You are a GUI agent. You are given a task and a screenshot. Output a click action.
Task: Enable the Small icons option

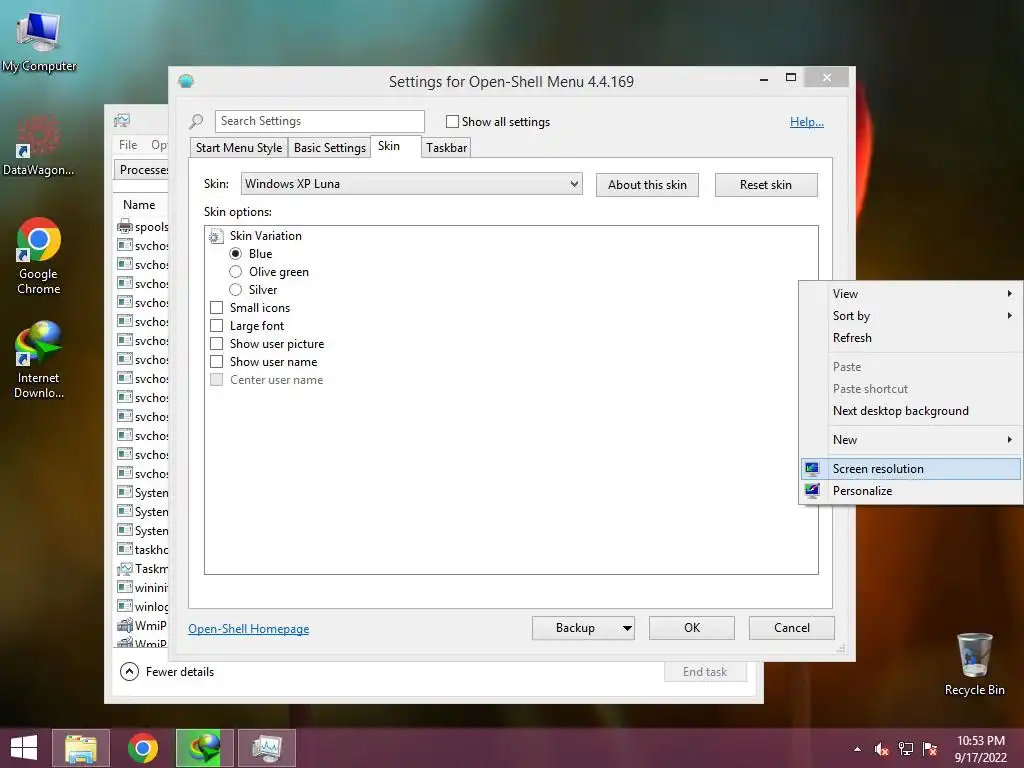tap(216, 308)
